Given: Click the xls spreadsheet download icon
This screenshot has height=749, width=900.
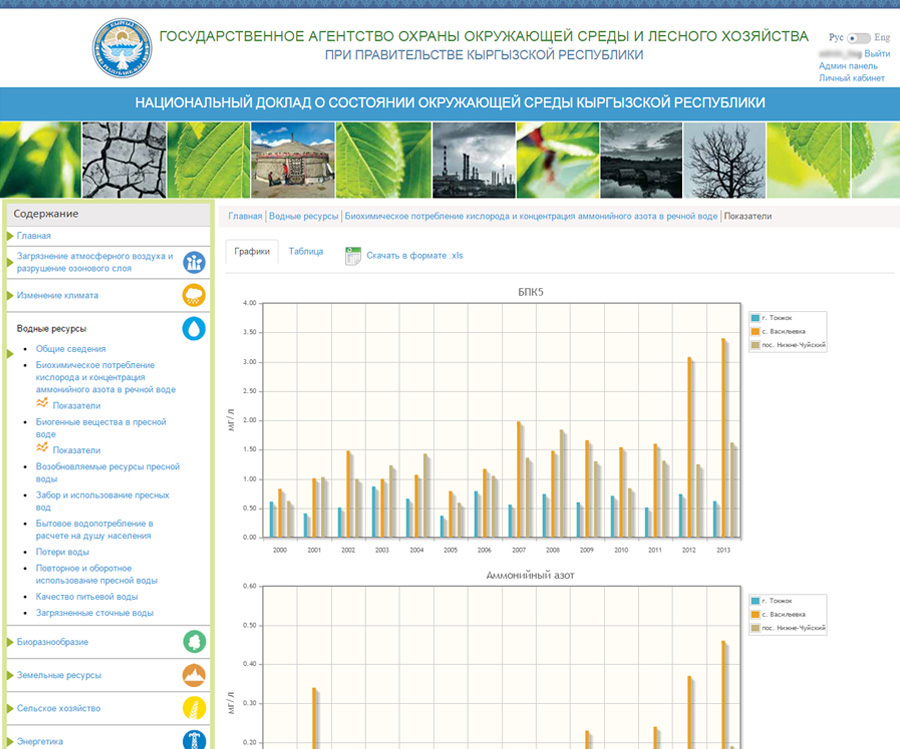Looking at the screenshot, I should [x=353, y=255].
